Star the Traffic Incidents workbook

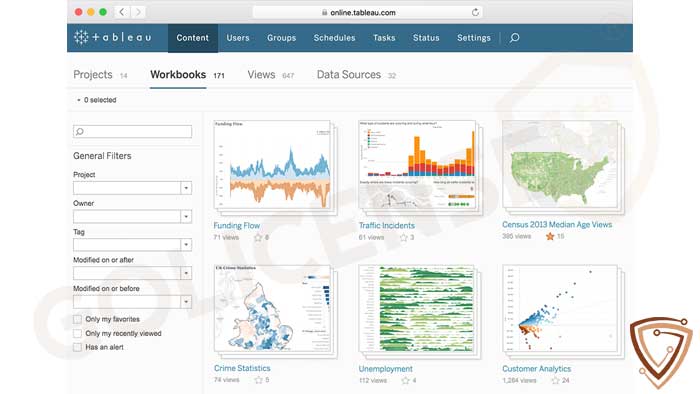coord(404,237)
